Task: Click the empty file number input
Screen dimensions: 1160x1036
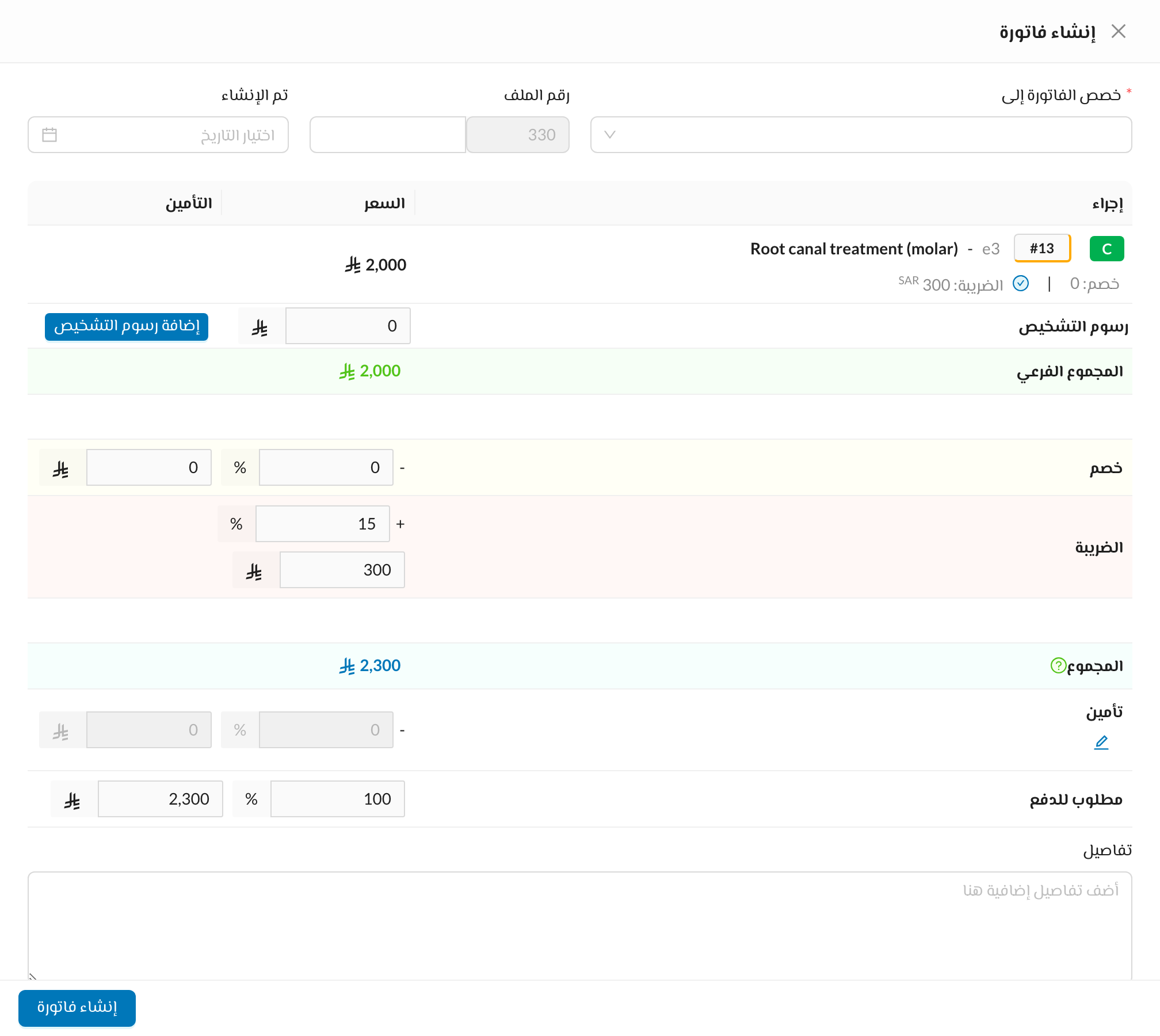Action: point(388,135)
